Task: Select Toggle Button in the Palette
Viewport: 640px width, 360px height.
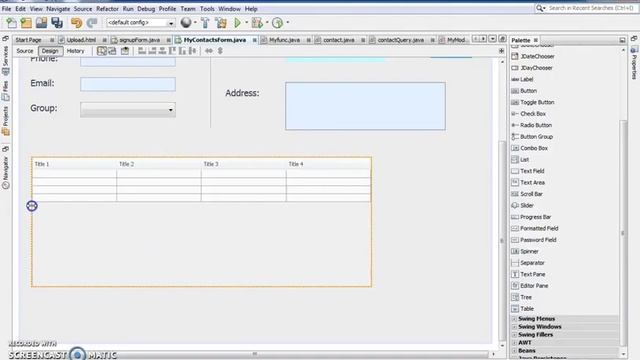Action: coord(533,102)
